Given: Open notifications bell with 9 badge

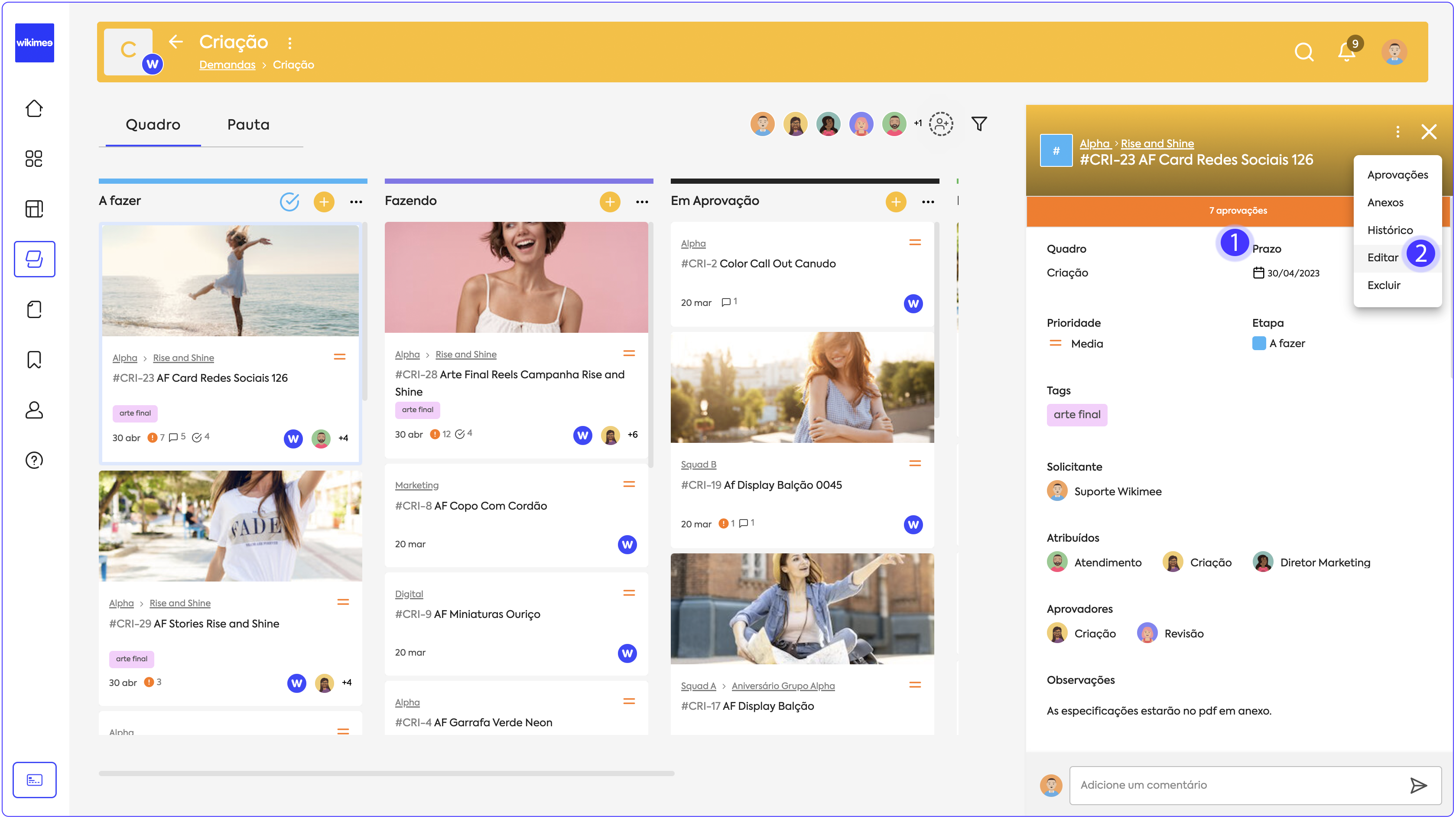Looking at the screenshot, I should (1346, 52).
